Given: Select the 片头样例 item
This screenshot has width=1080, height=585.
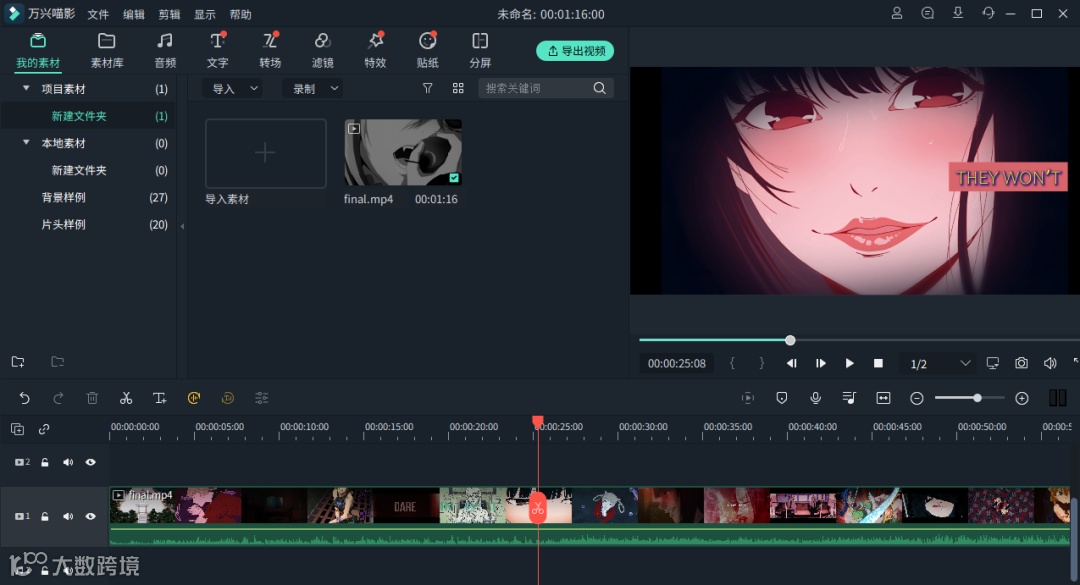Looking at the screenshot, I should tap(63, 225).
